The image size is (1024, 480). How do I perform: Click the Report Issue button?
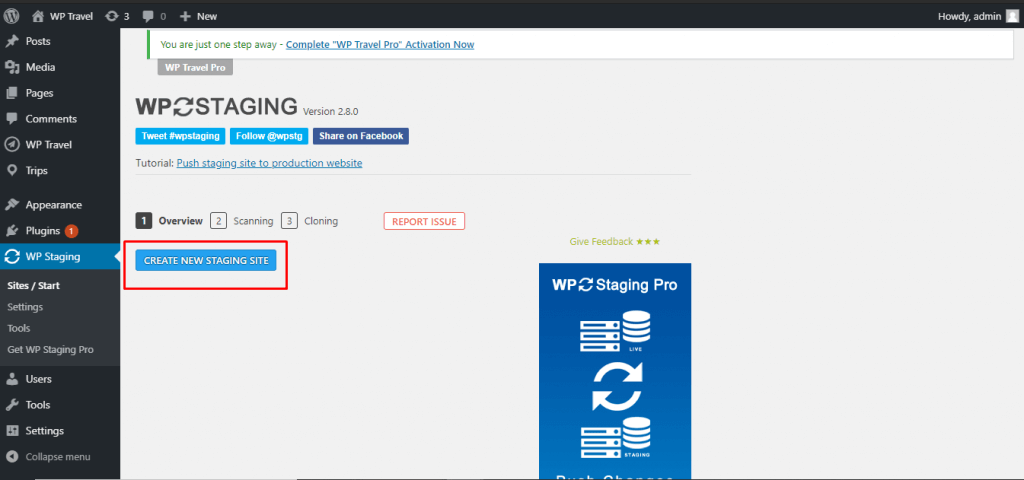pos(424,221)
